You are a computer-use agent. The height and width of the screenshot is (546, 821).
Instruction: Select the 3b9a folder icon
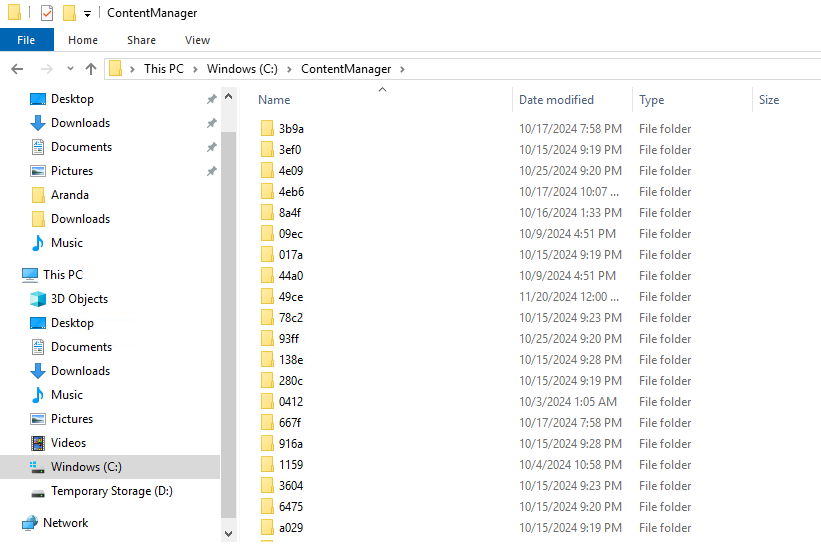pyautogui.click(x=267, y=128)
